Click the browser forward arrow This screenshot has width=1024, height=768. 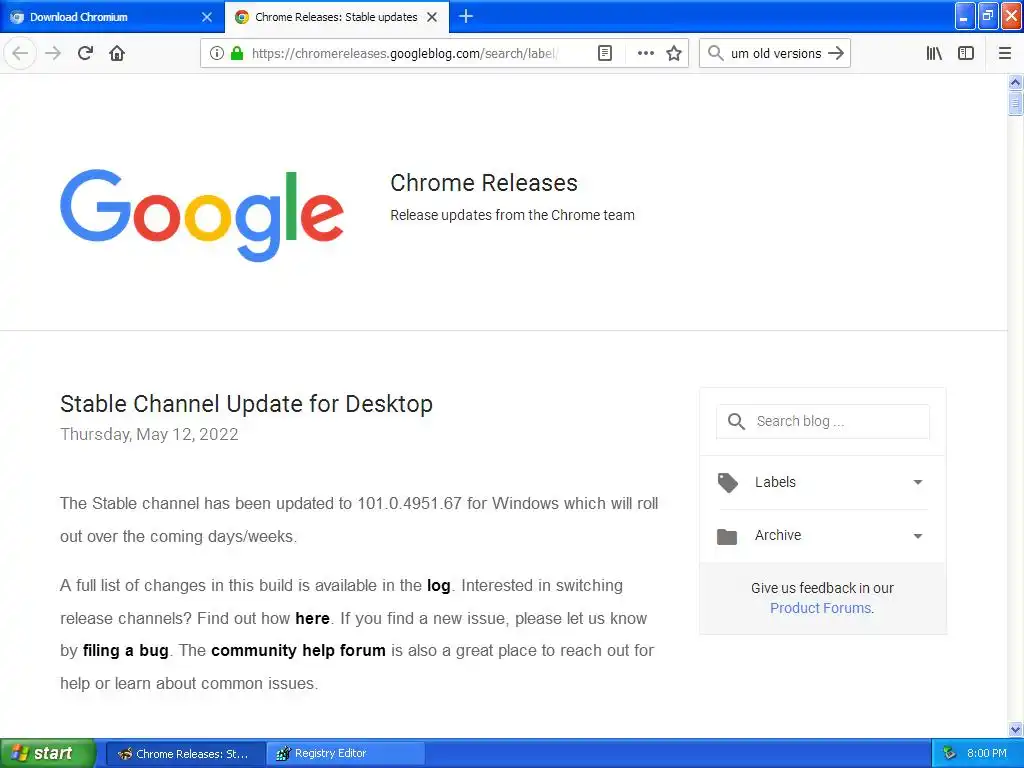pyautogui.click(x=54, y=53)
